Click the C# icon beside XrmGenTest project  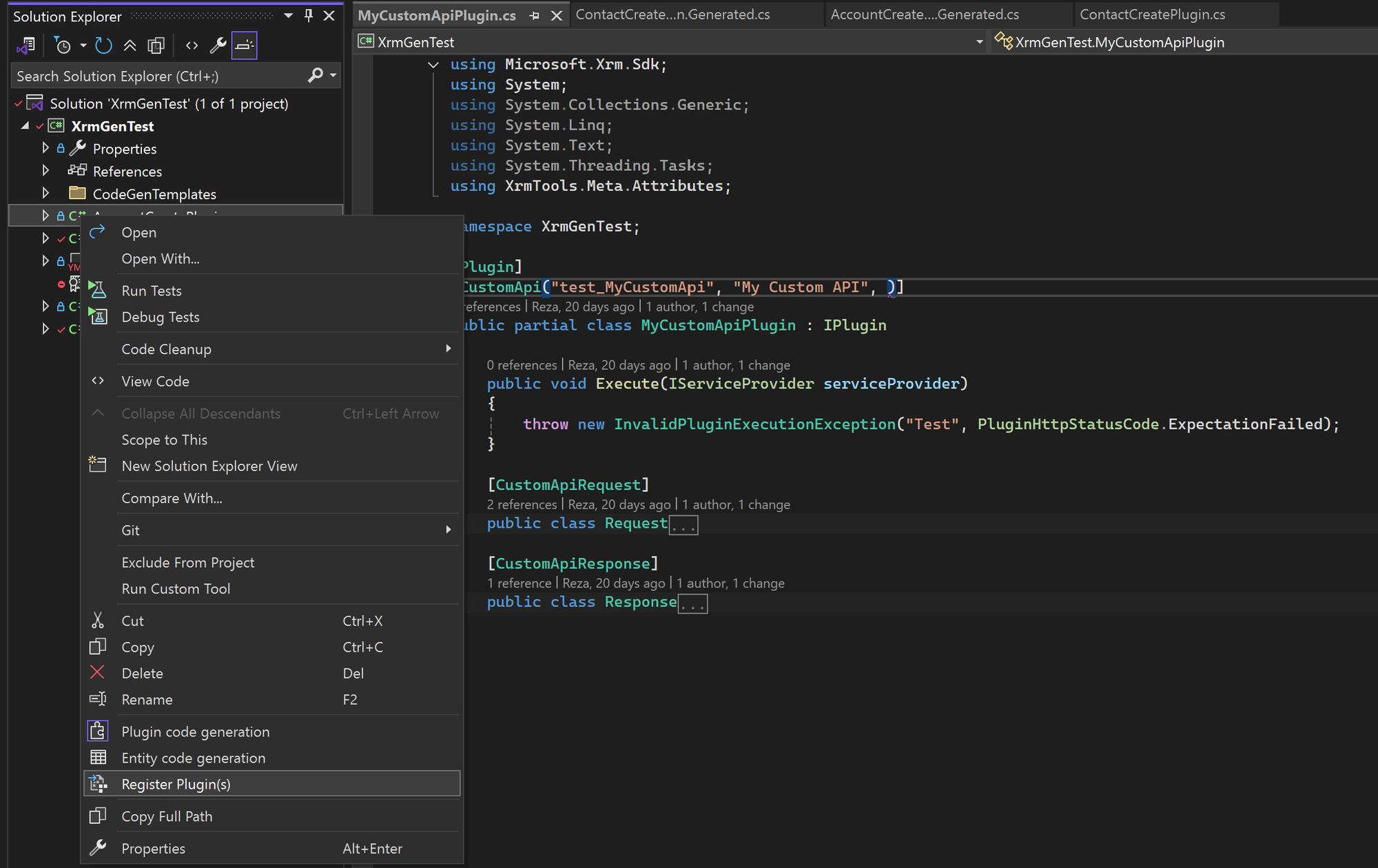coord(55,126)
